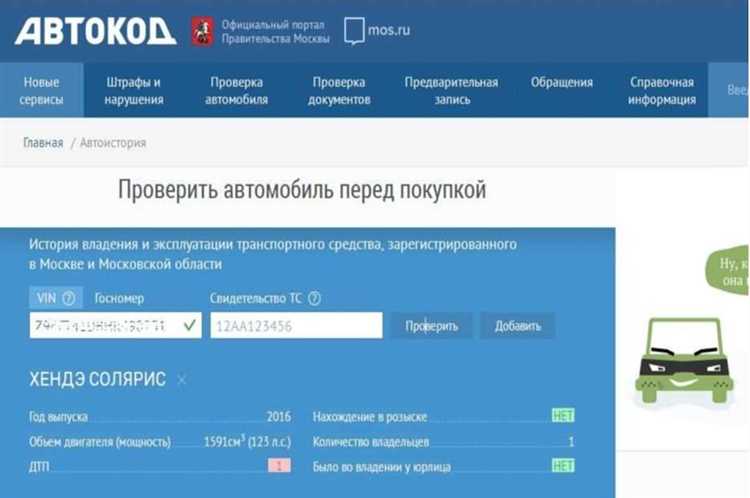Click the АВТОКОД logo
The image size is (750, 498).
coord(95,32)
